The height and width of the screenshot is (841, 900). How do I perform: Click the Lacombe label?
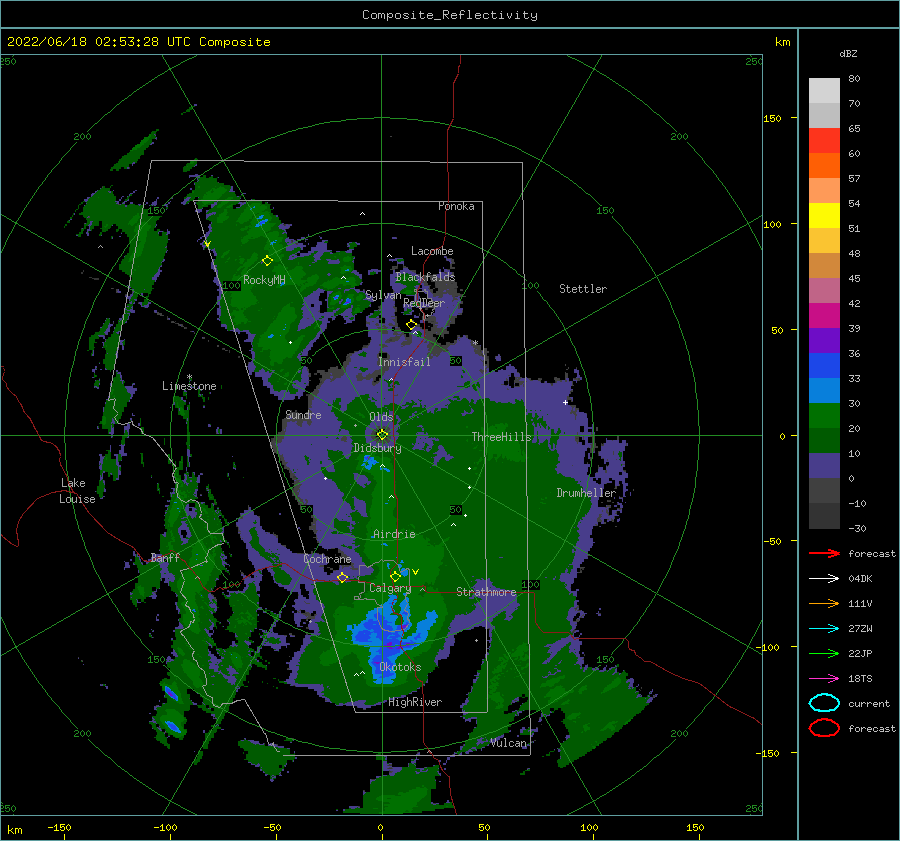click(432, 251)
